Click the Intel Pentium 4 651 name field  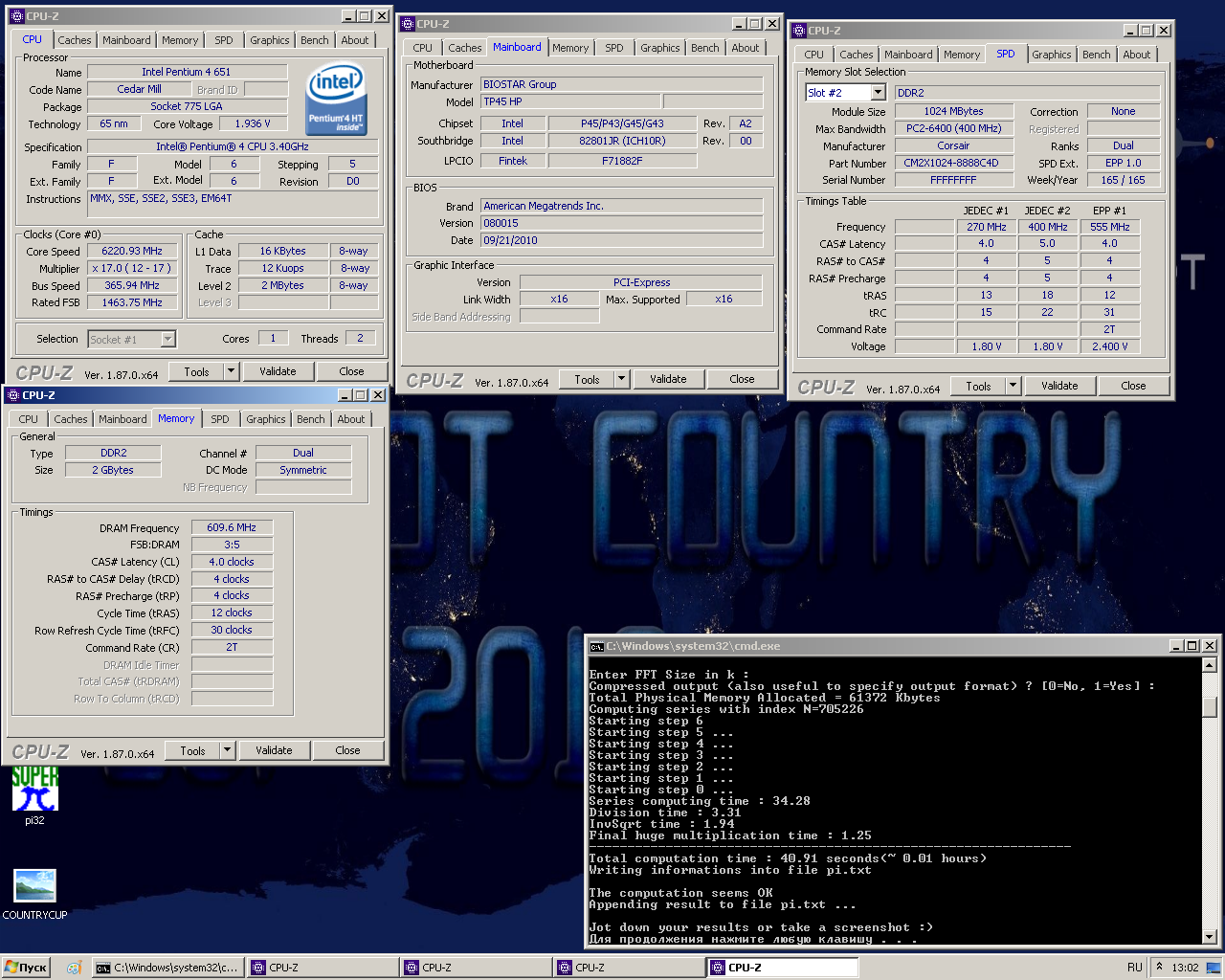click(187, 72)
